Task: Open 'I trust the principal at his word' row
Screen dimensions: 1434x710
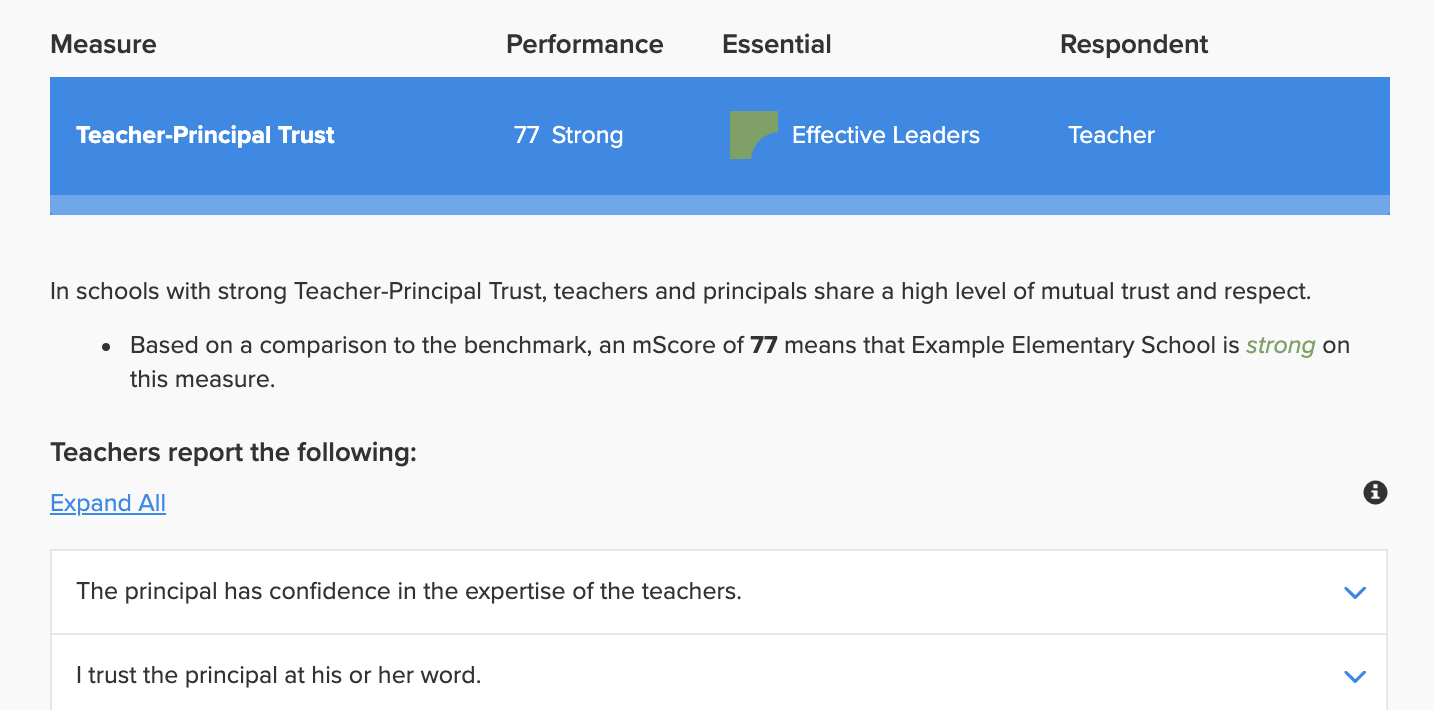Action: coord(719,676)
